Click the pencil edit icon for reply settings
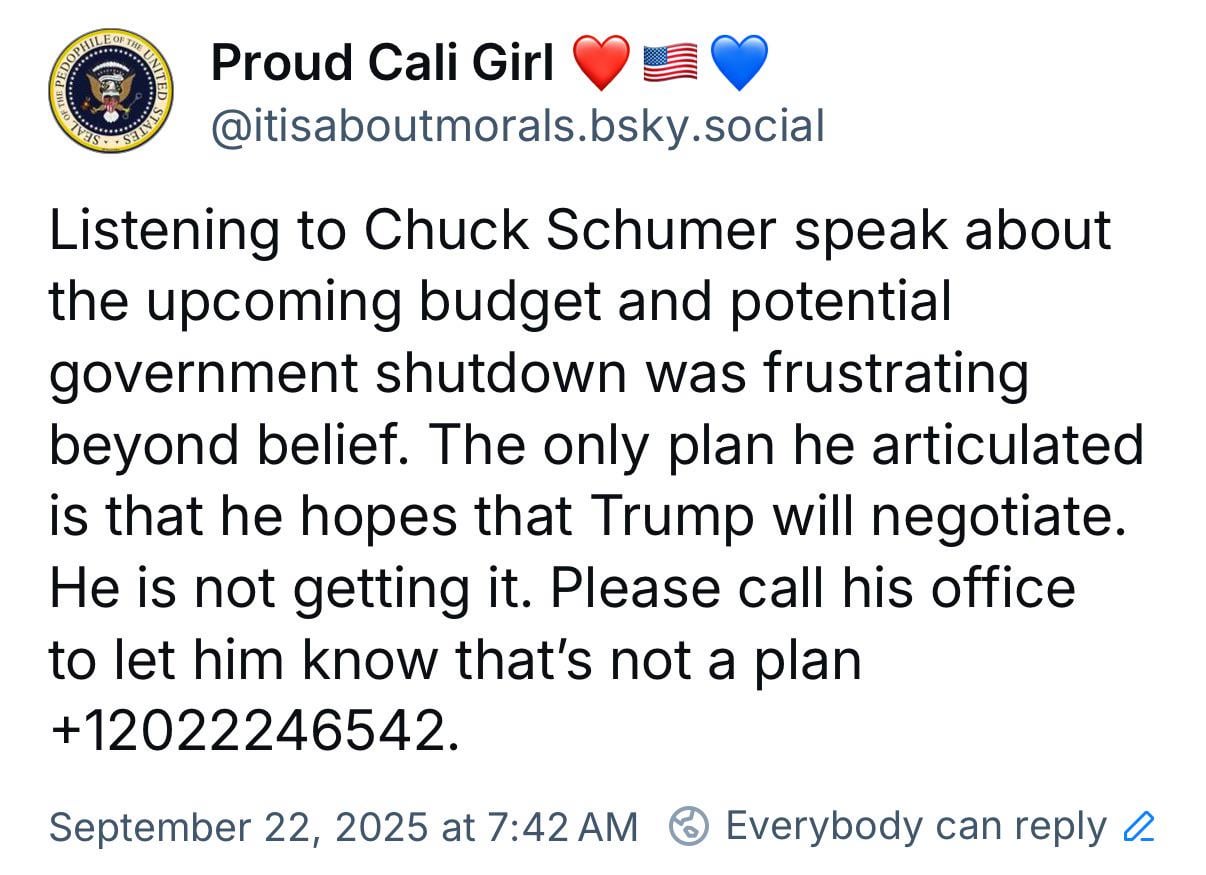 pos(1139,827)
